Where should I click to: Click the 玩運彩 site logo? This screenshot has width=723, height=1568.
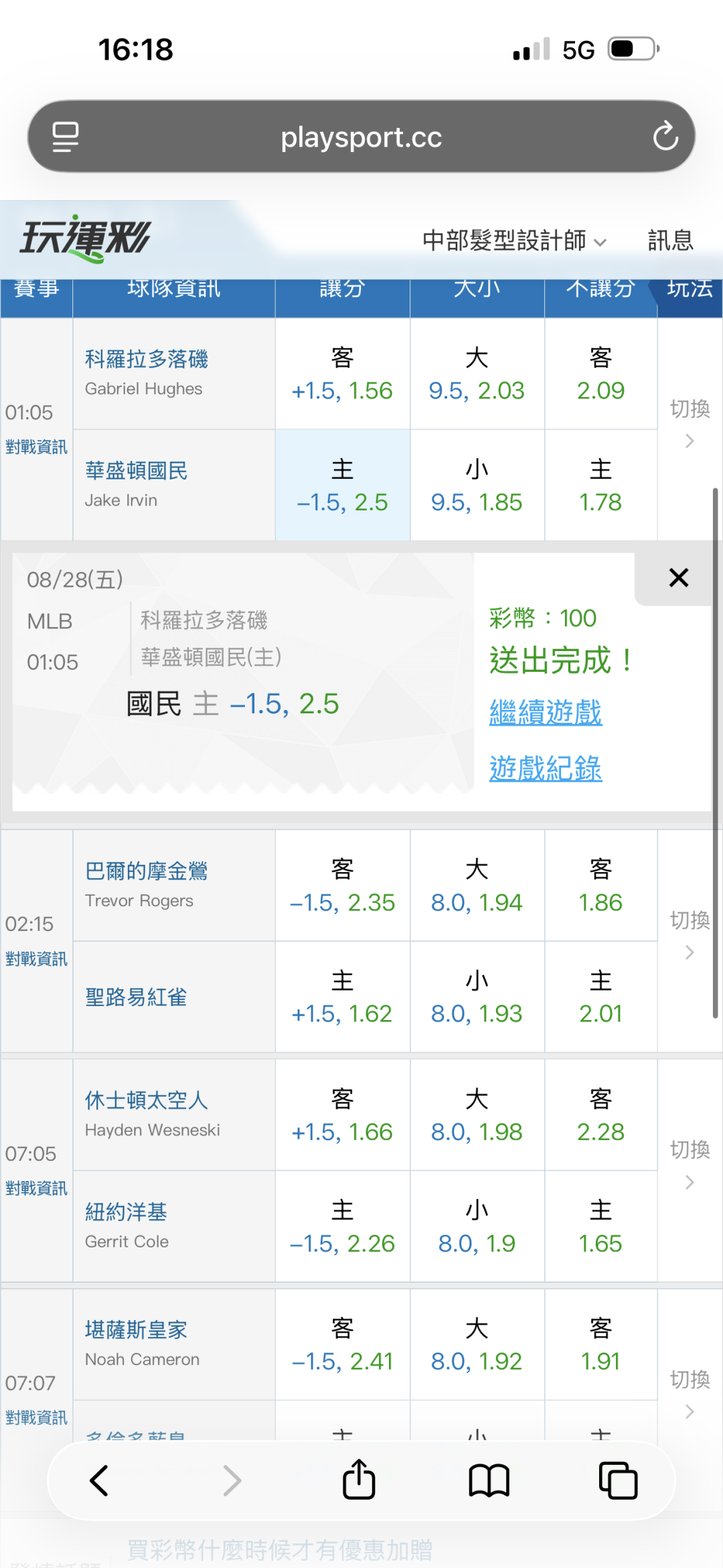click(86, 238)
